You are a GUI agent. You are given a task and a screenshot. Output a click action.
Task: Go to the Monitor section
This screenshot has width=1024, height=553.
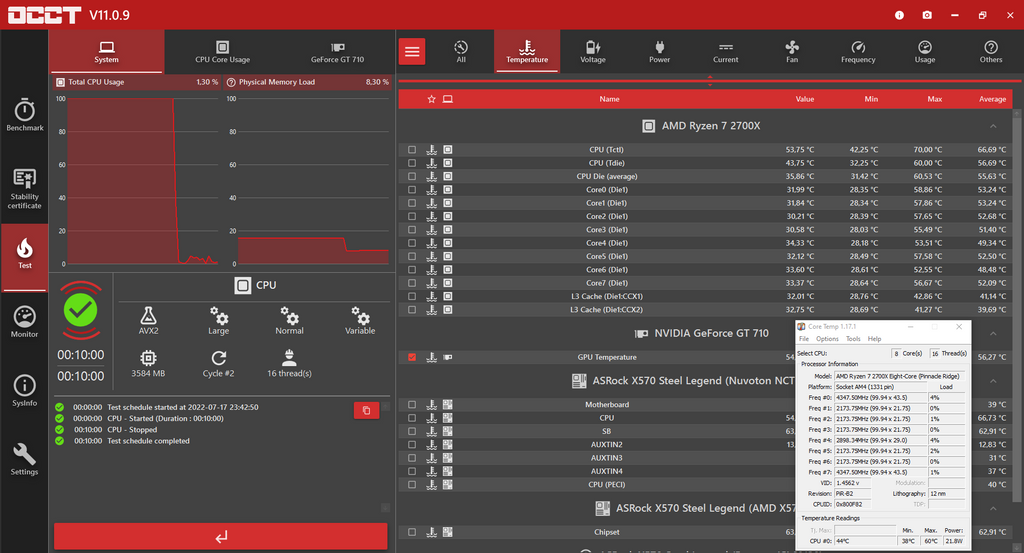click(x=24, y=321)
